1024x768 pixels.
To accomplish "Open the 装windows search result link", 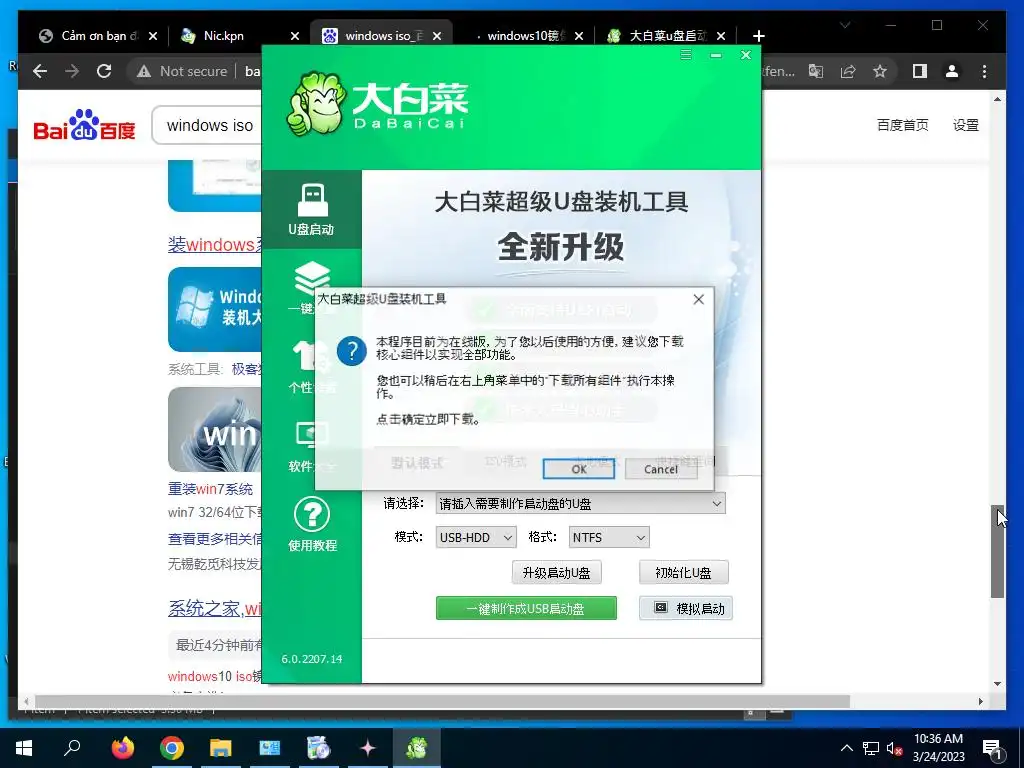I will click(x=215, y=245).
